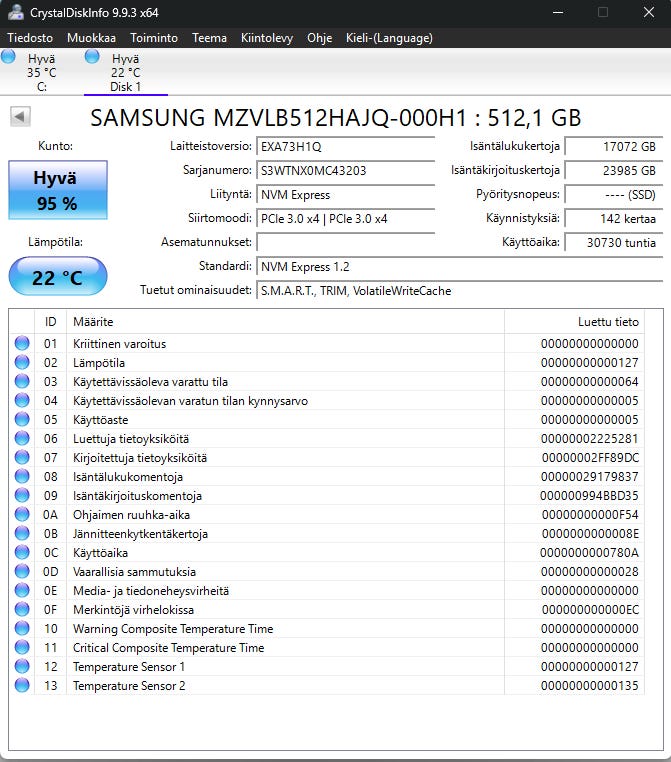The width and height of the screenshot is (671, 762).
Task: Click the status icon for Isäntäkirjoituskomentoja
Action: [22, 495]
